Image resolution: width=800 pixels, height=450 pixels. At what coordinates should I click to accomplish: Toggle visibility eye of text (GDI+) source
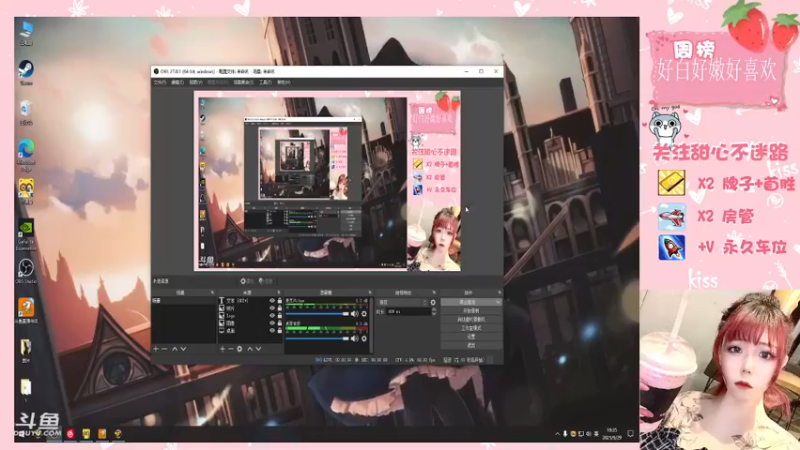(x=272, y=301)
